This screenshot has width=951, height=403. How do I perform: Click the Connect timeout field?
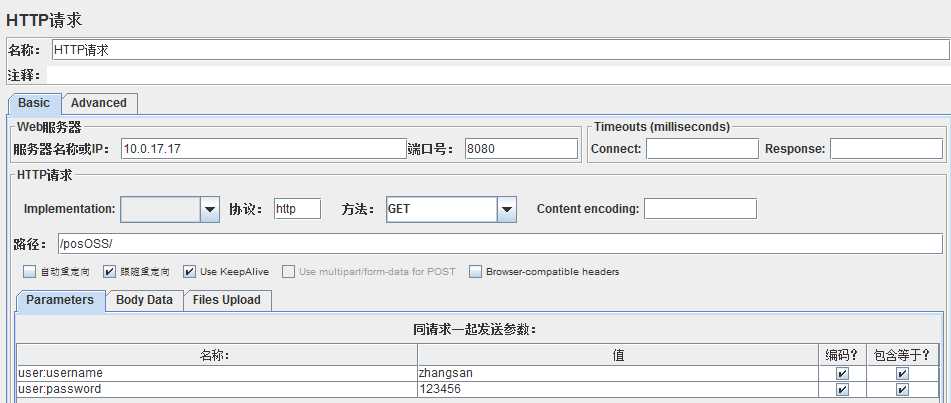pos(702,149)
